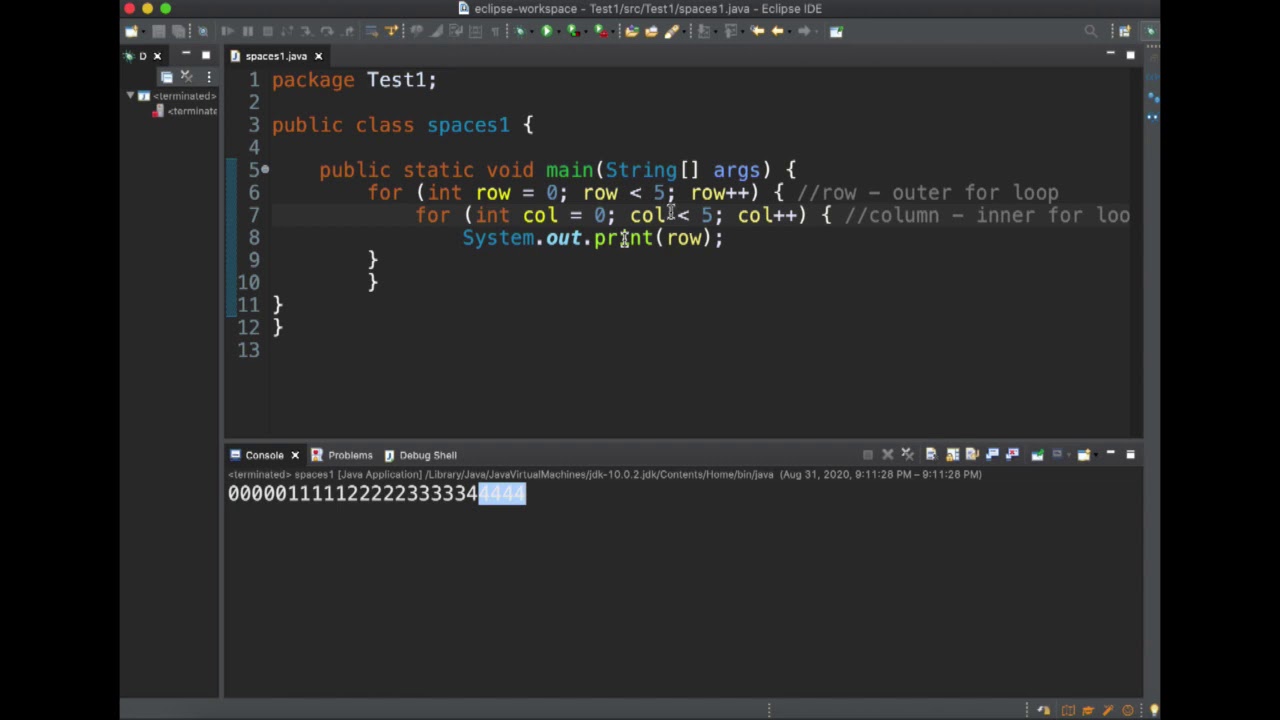Click the Save icon in toolbar
The image size is (1280, 720).
point(159,31)
